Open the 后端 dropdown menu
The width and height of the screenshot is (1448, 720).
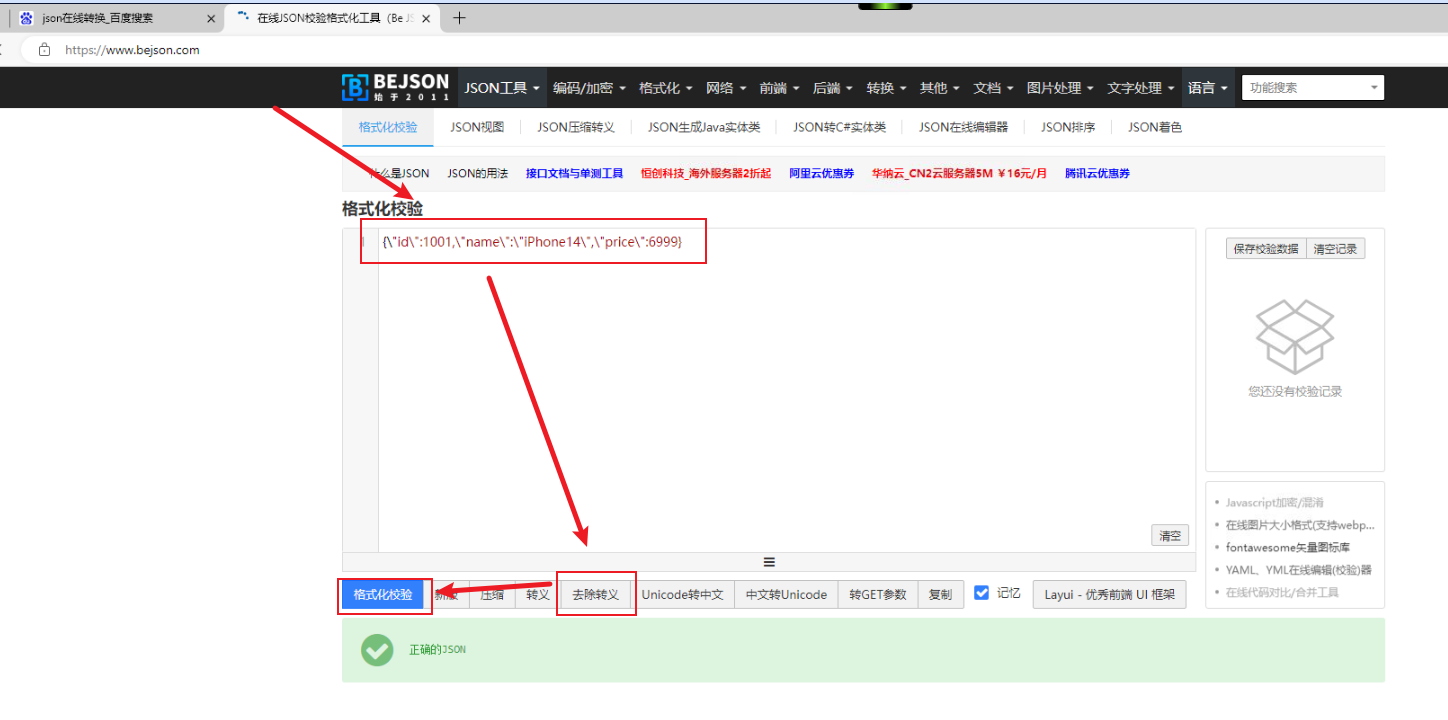click(x=832, y=88)
